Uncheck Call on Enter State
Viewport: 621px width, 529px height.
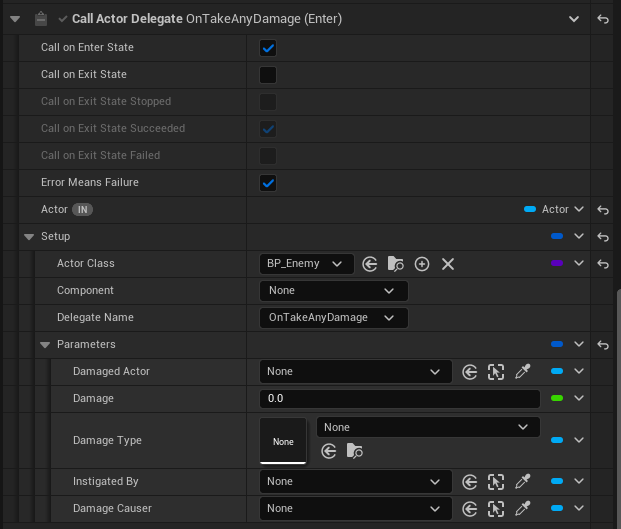tap(268, 48)
